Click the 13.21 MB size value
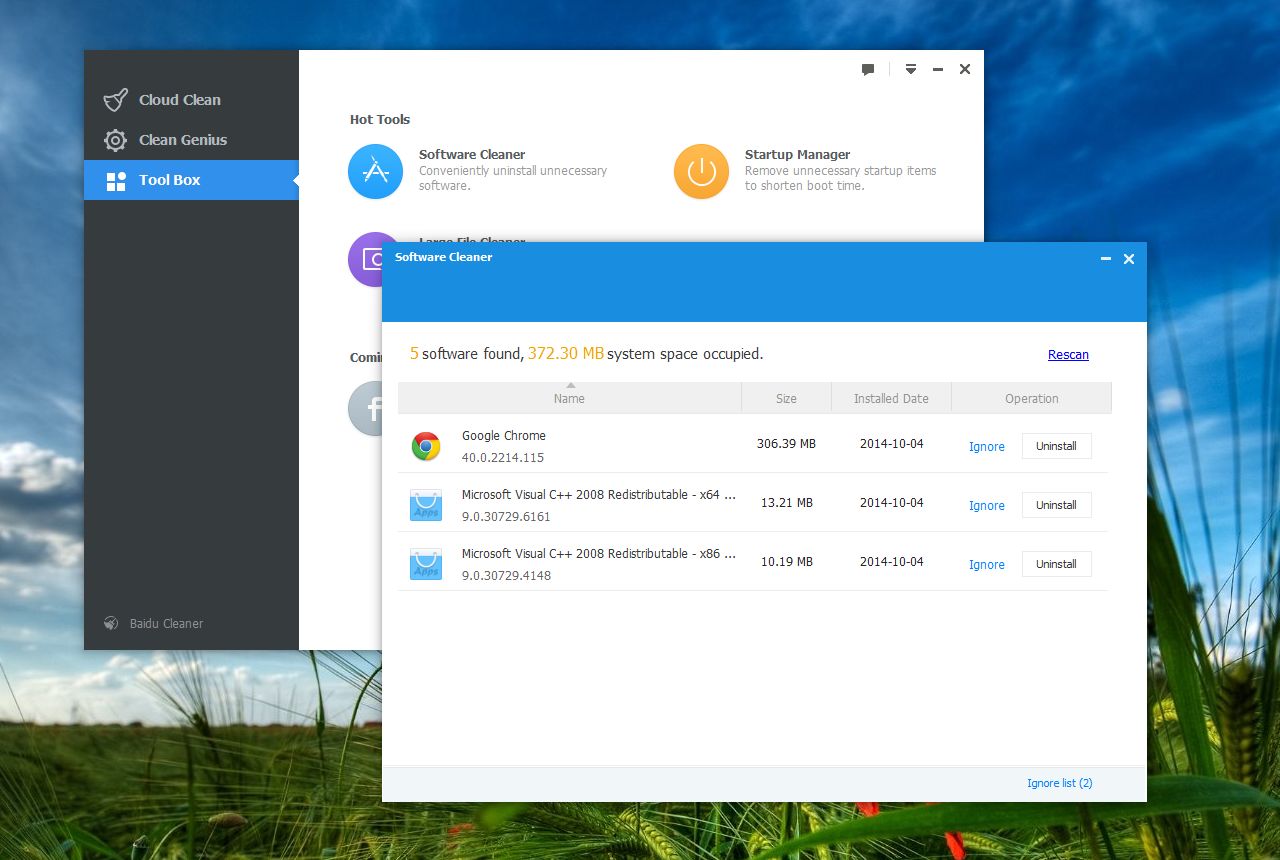Image resolution: width=1280 pixels, height=860 pixels. point(786,503)
